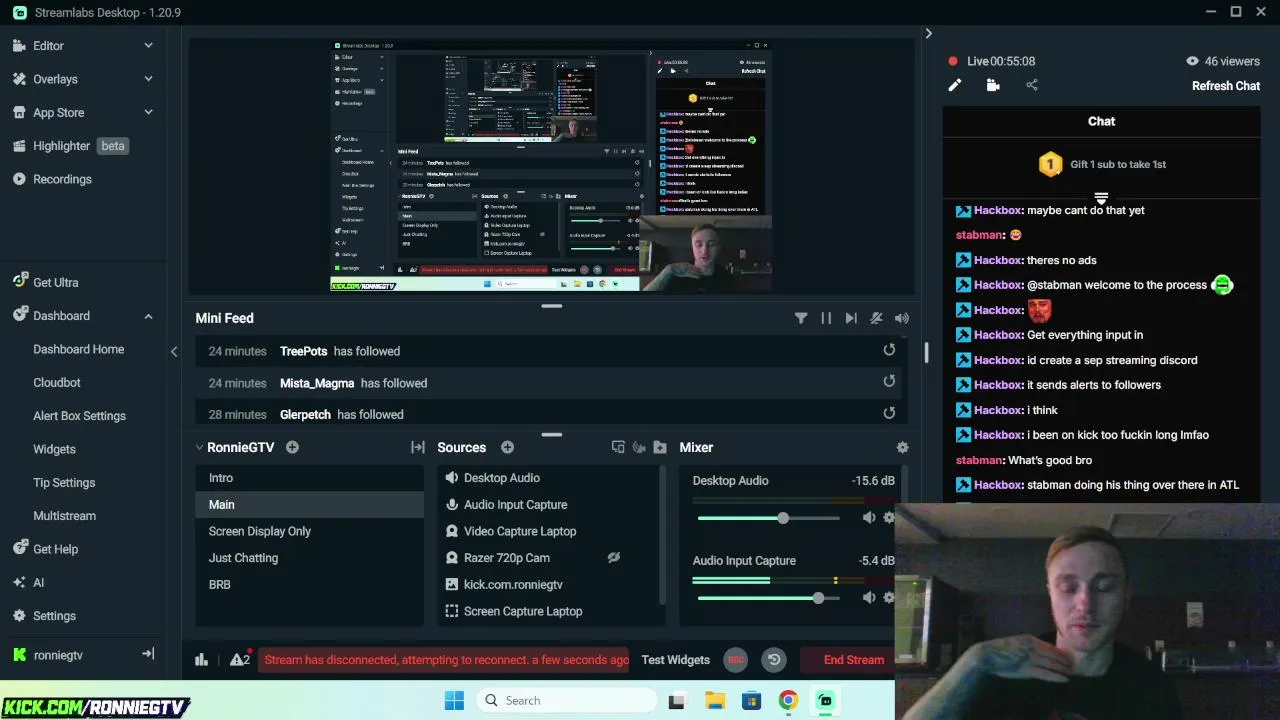
Task: Open Widgets in dashboard menu
Action: point(54,449)
